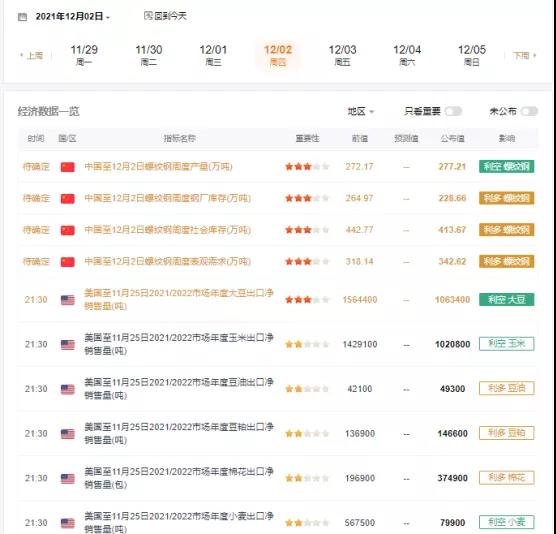This screenshot has height=534, width=556.
Task: Select the 11/29 周一 date tab
Action: point(84,55)
